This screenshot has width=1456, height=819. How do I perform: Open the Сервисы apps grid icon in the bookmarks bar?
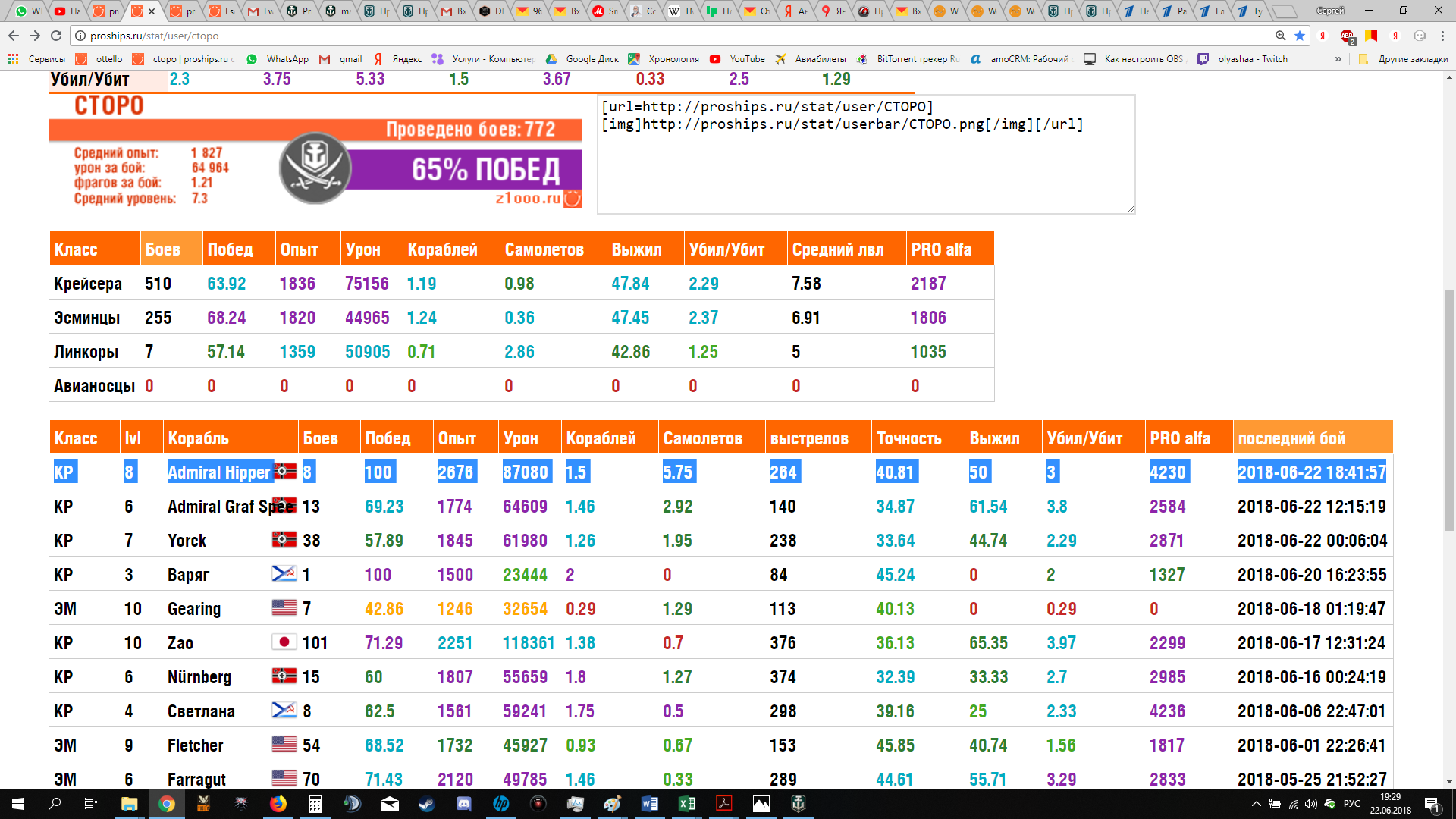tap(14, 59)
